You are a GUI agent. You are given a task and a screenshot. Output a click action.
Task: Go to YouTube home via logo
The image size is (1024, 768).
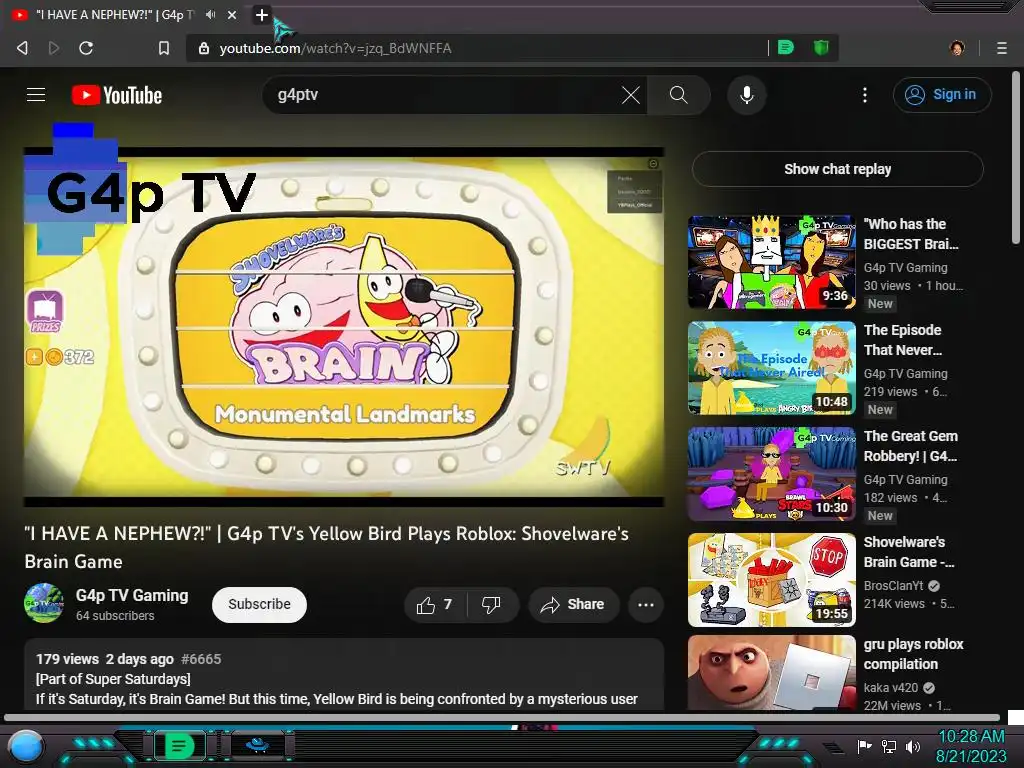pos(117,95)
